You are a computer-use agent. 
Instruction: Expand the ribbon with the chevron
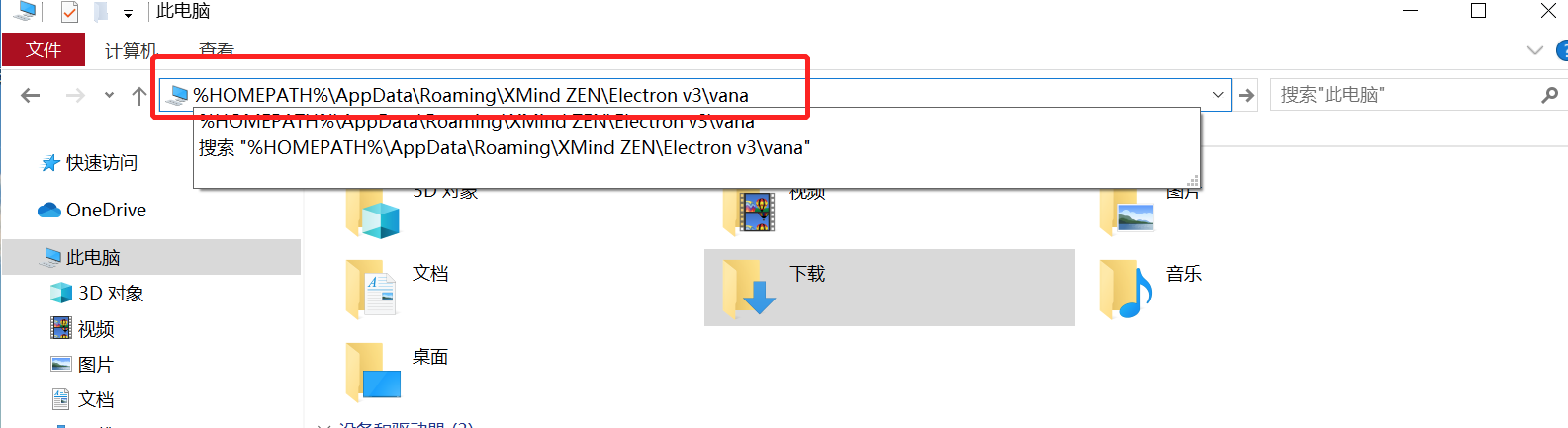pos(1535,50)
